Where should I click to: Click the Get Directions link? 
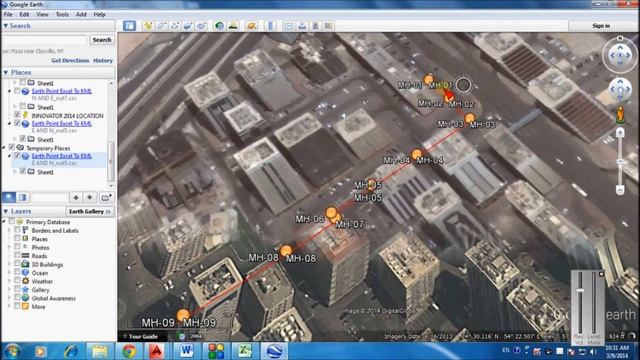point(70,60)
